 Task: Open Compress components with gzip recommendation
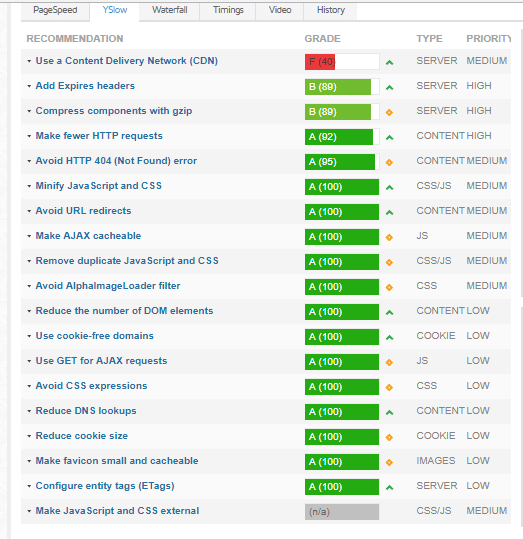114,111
